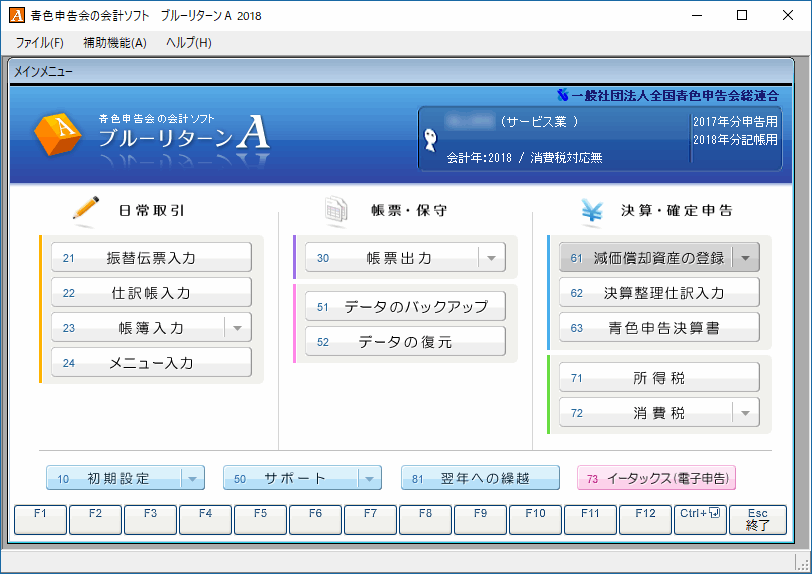The width and height of the screenshot is (812, 574).
Task: Click the データのバックアップ button
Action: (405, 307)
